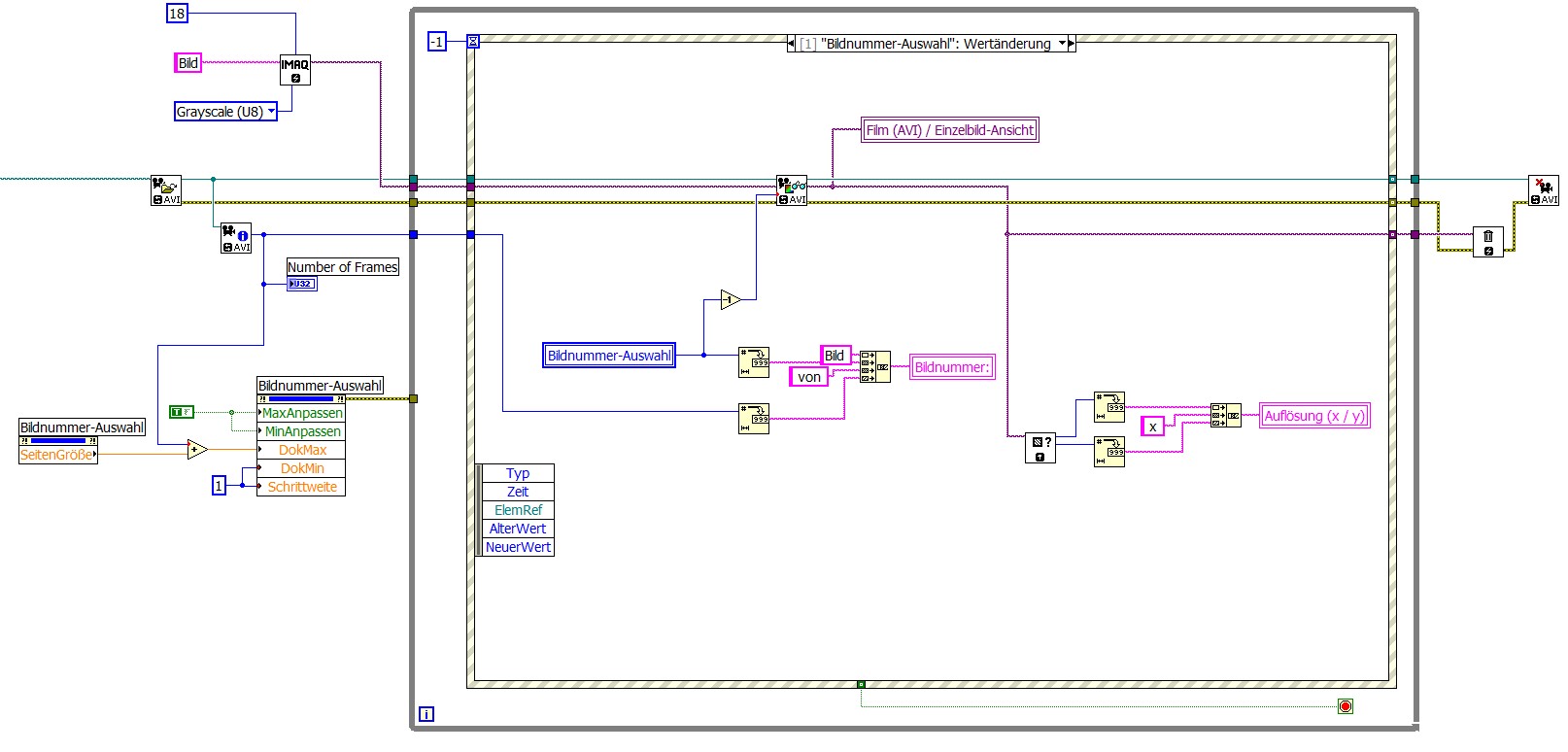Click Concatenate Strings node feeding Bildnummer: indicator
The width and height of the screenshot is (1568, 752).
874,366
